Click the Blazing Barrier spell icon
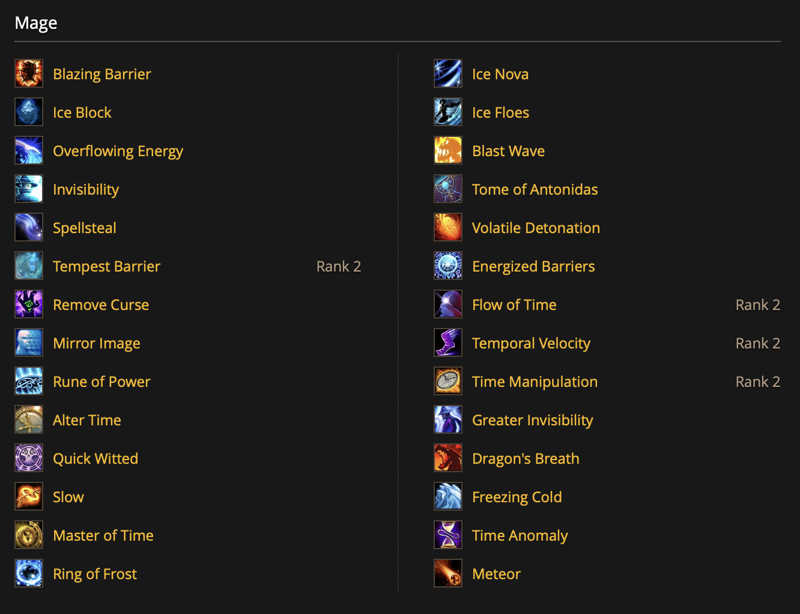Viewport: 800px width, 614px height. [29, 73]
